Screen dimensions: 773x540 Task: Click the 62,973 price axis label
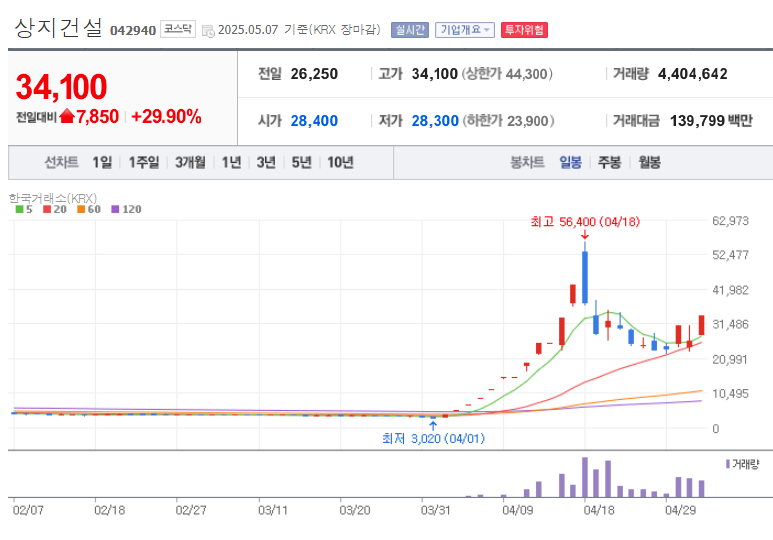(730, 221)
